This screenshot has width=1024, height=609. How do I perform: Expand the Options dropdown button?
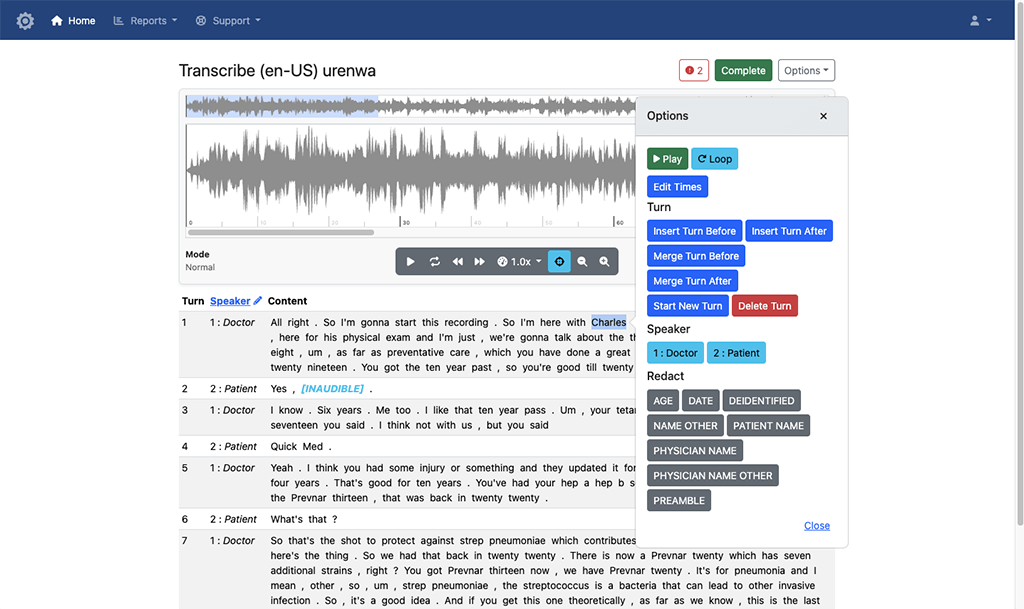point(806,71)
